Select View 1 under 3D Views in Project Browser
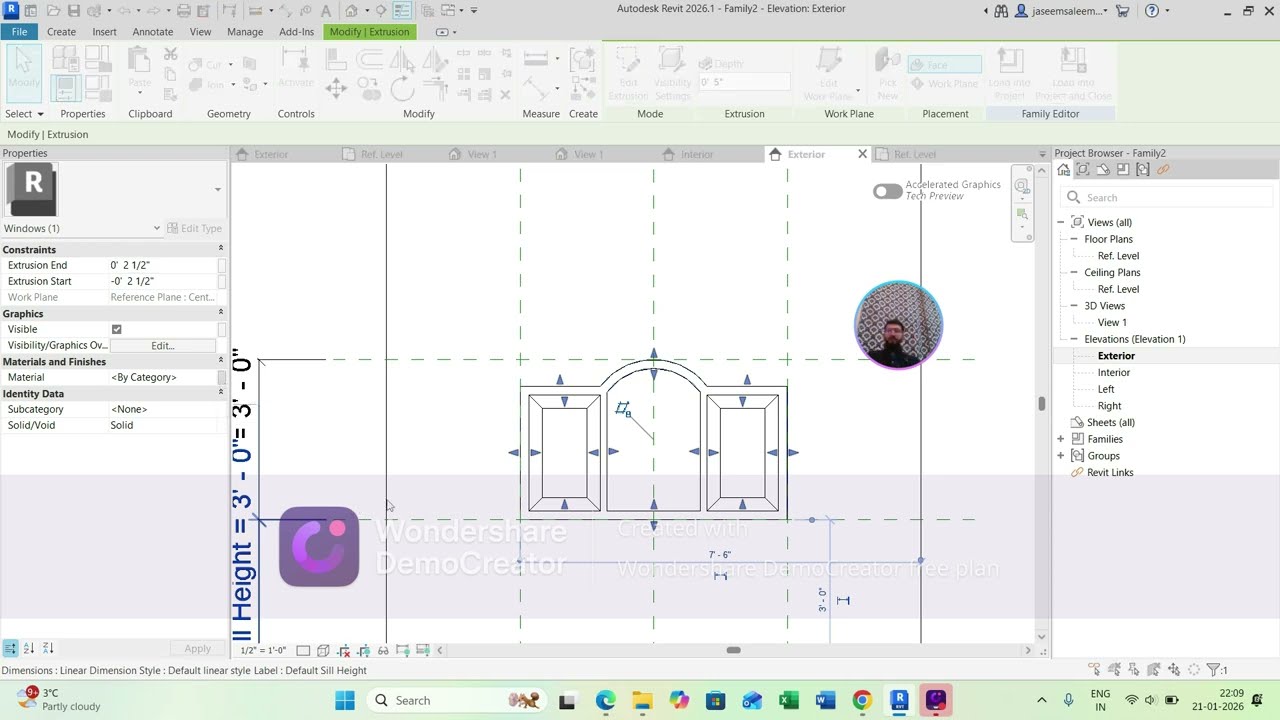This screenshot has height=720, width=1280. click(1112, 322)
